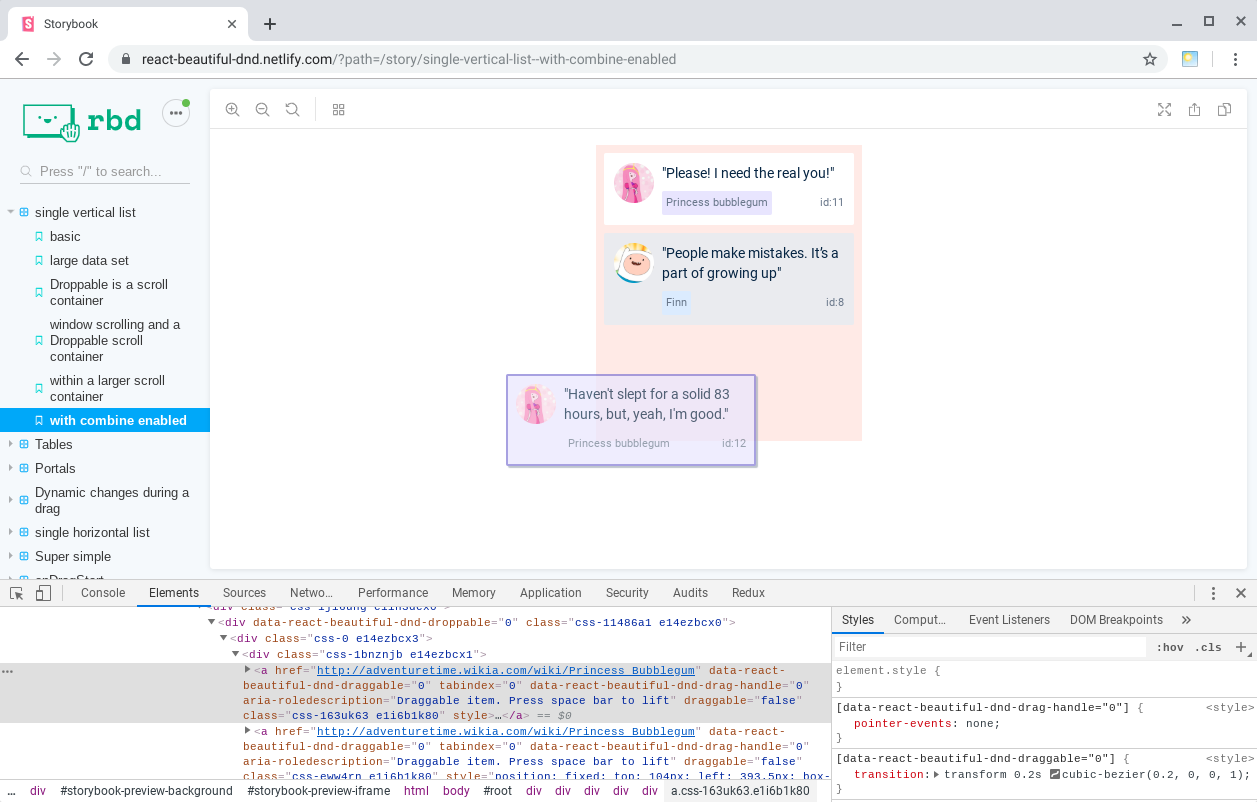The width and height of the screenshot is (1257, 802).
Task: Switch to the Sources tab
Action: coord(244,593)
